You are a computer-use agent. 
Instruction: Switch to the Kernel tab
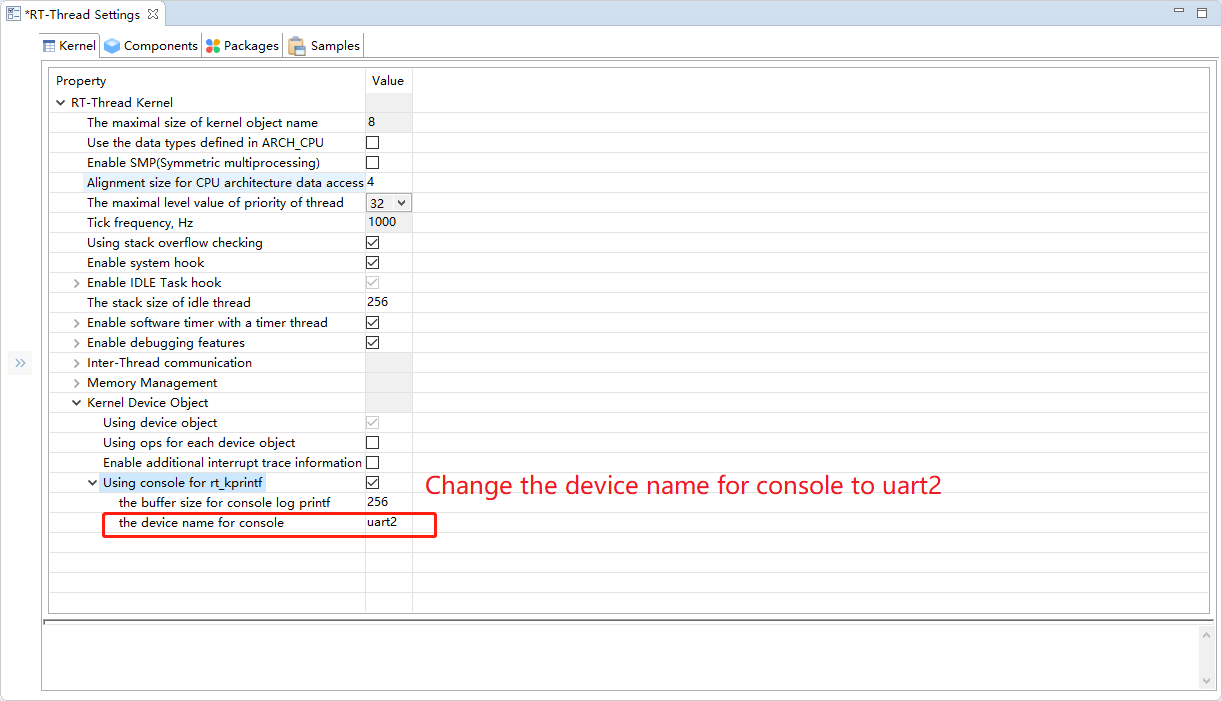[x=69, y=46]
